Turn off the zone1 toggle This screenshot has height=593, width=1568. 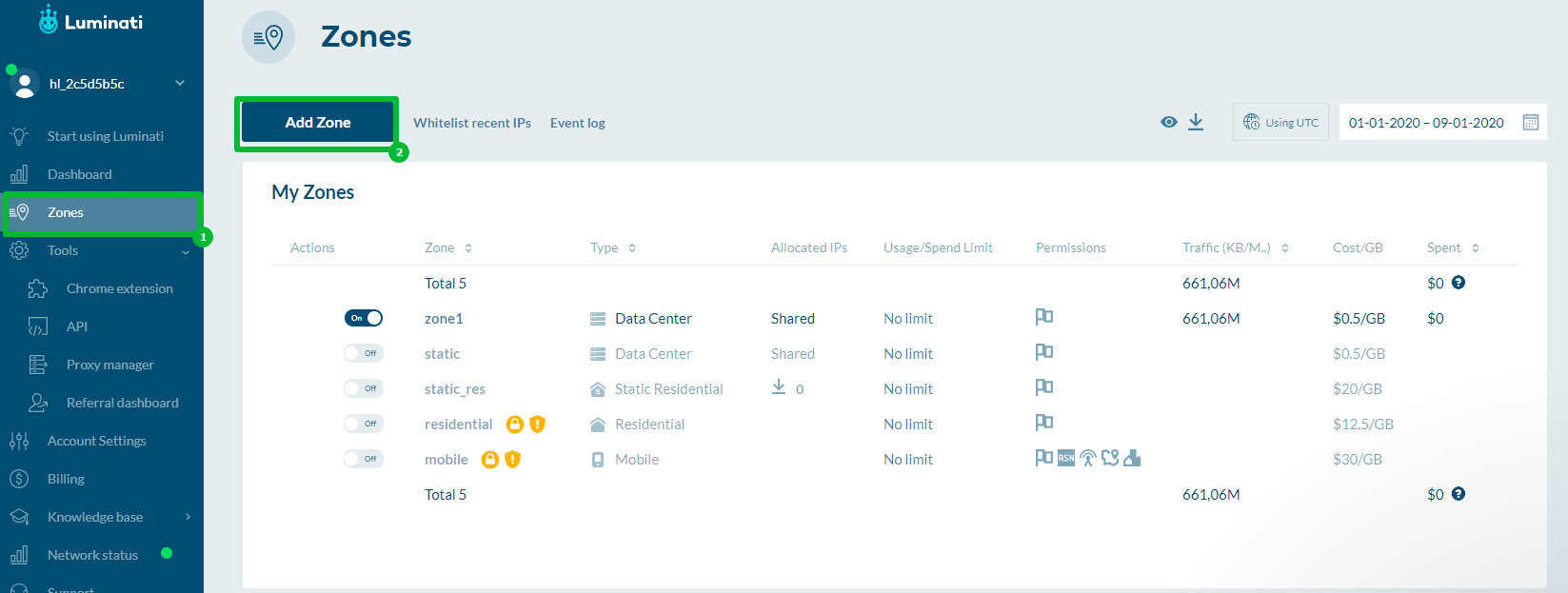[x=364, y=318]
